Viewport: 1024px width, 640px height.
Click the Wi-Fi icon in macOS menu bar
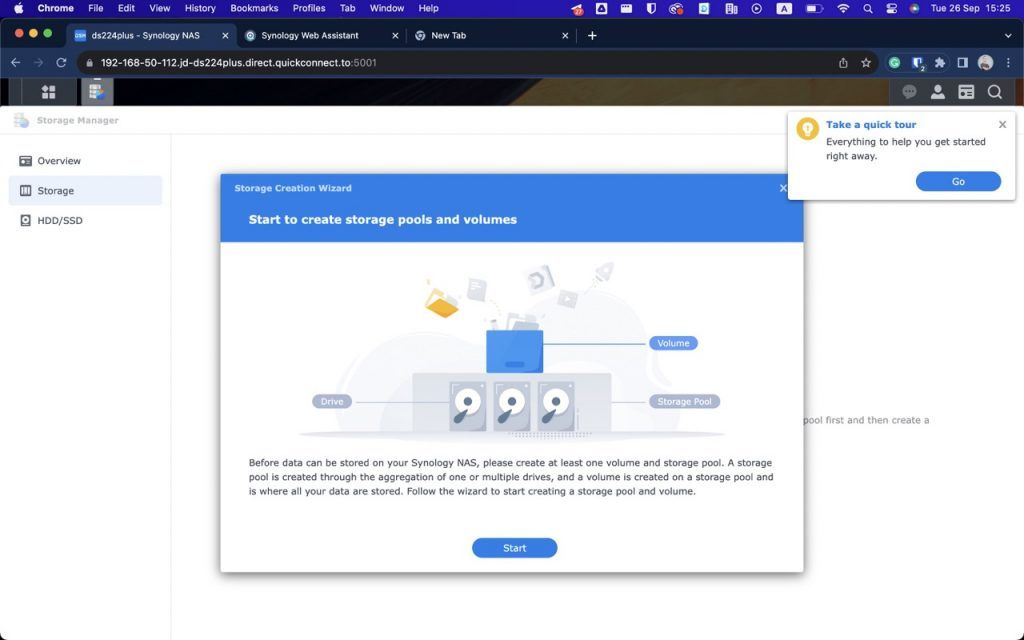(843, 8)
